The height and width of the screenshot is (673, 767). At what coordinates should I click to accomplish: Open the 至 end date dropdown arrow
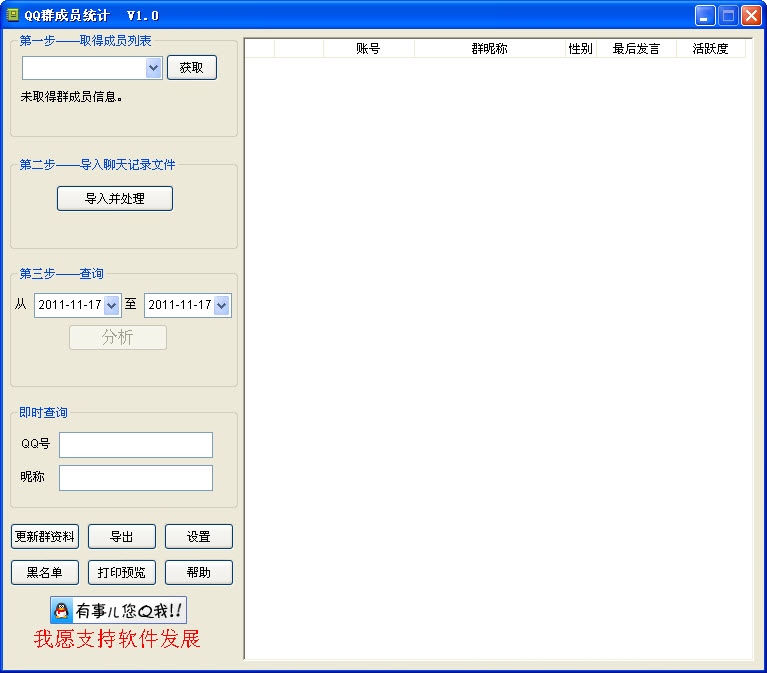(222, 305)
